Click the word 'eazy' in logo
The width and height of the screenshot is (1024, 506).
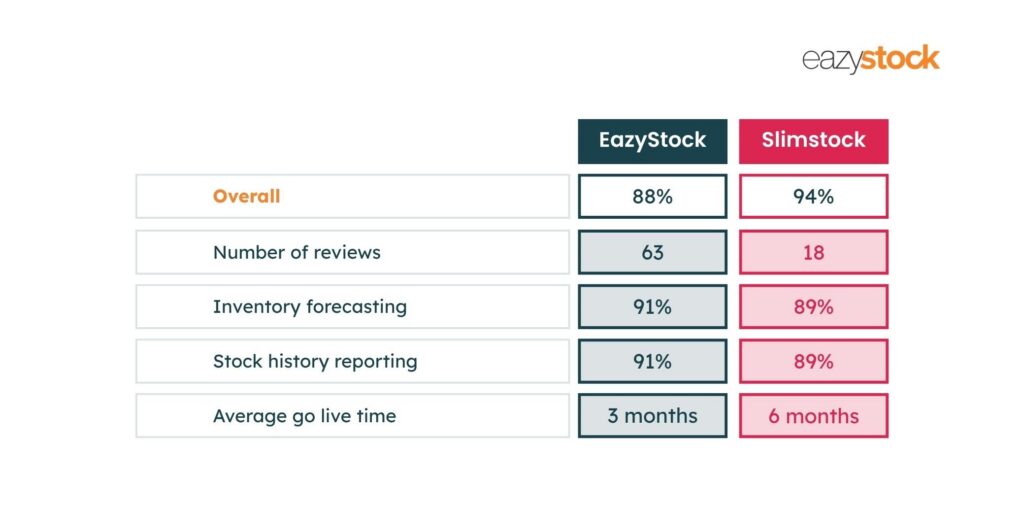(831, 61)
